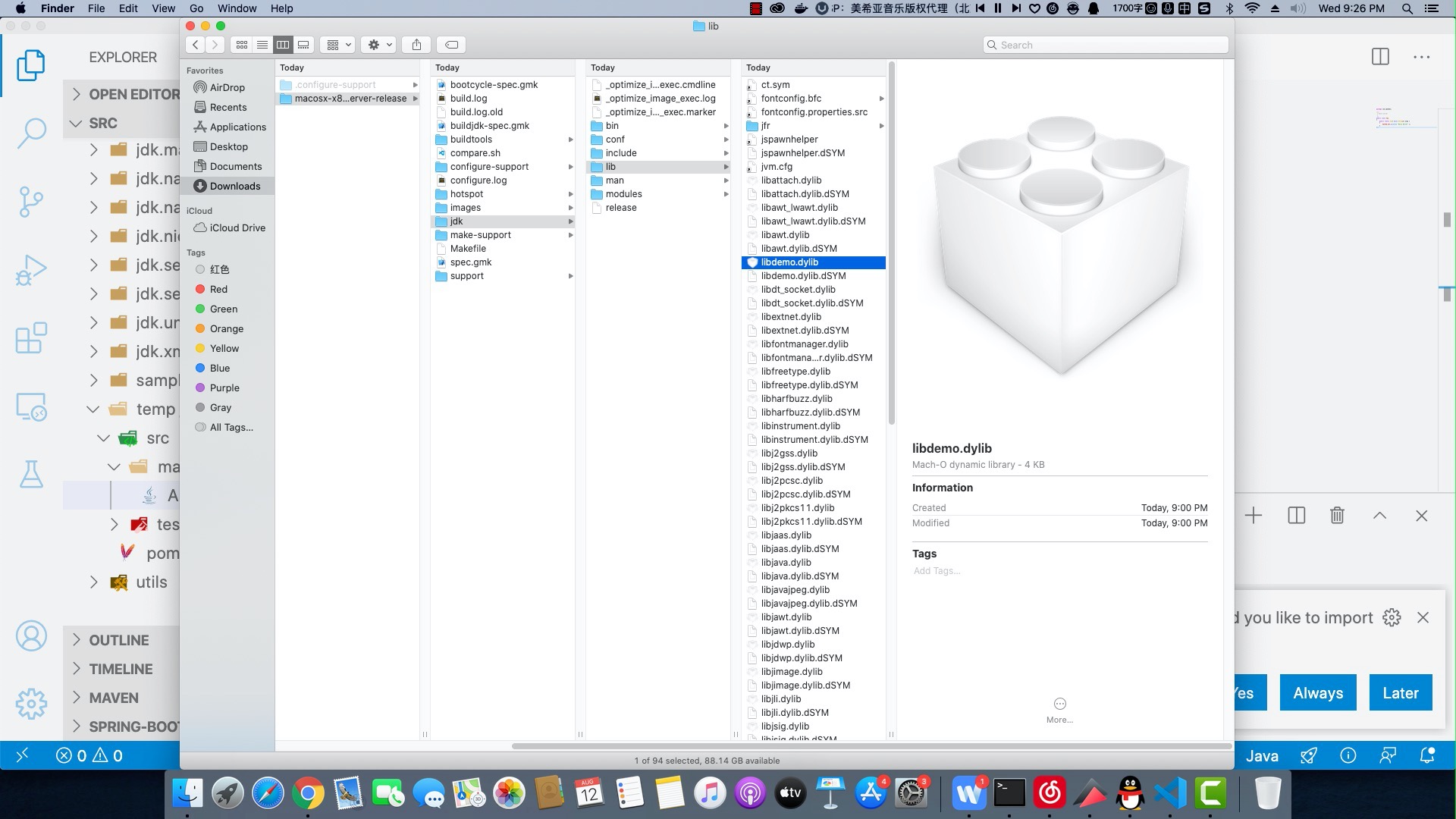Select jvm.cfg file
Viewport: 1456px width, 819px height.
pos(777,167)
